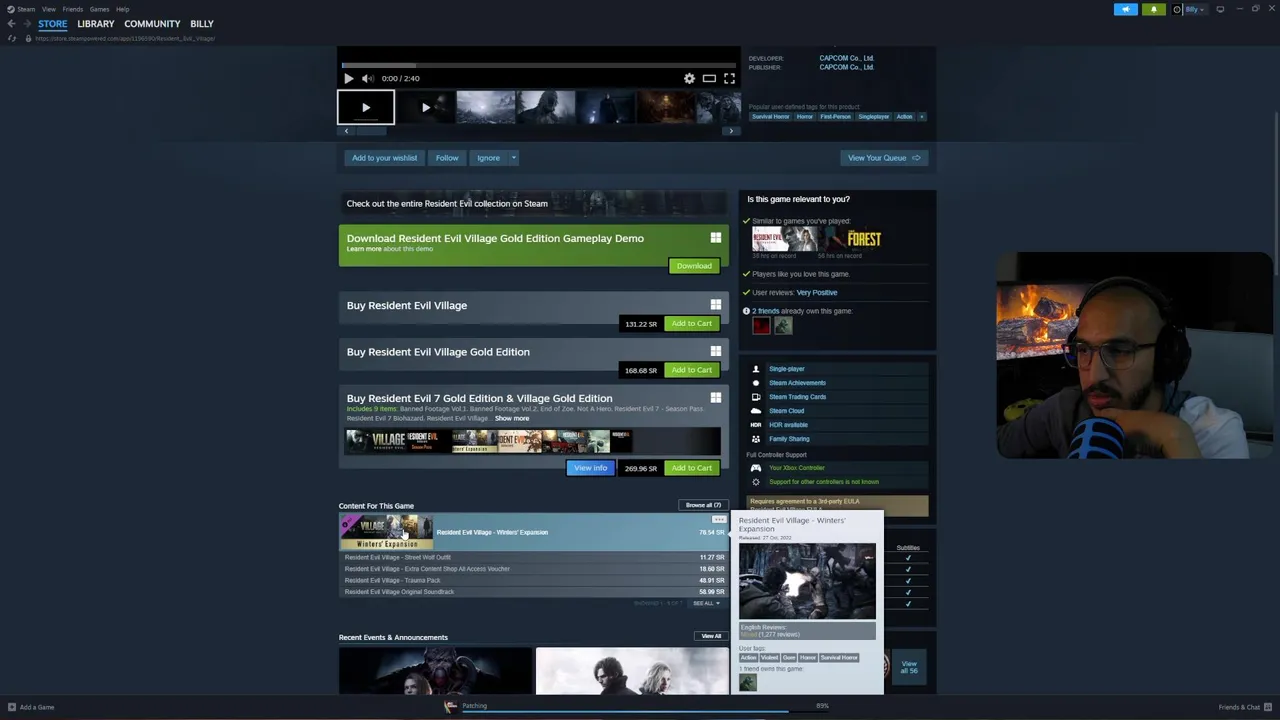Follow Resident Evil Village
Viewport: 1280px width, 720px height.
pos(447,158)
